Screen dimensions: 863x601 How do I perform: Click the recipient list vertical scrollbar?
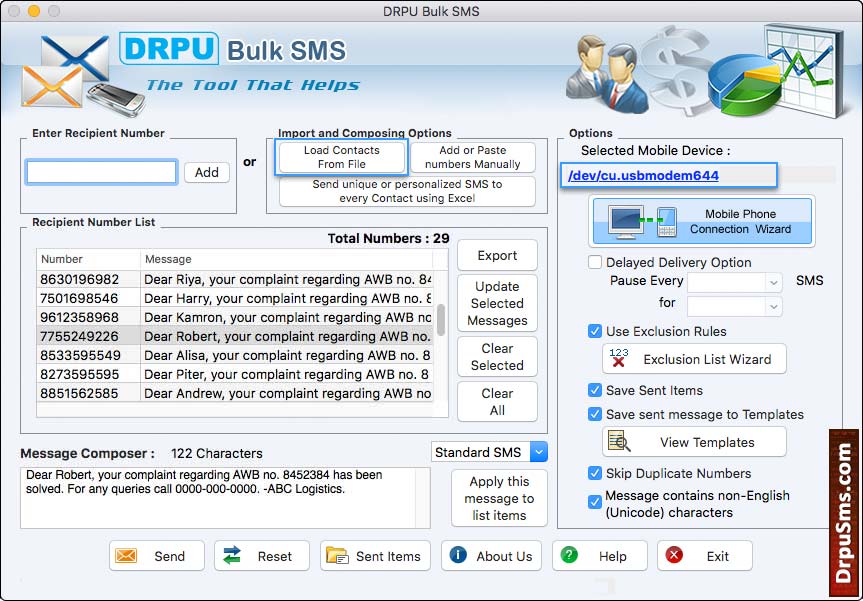[x=441, y=319]
